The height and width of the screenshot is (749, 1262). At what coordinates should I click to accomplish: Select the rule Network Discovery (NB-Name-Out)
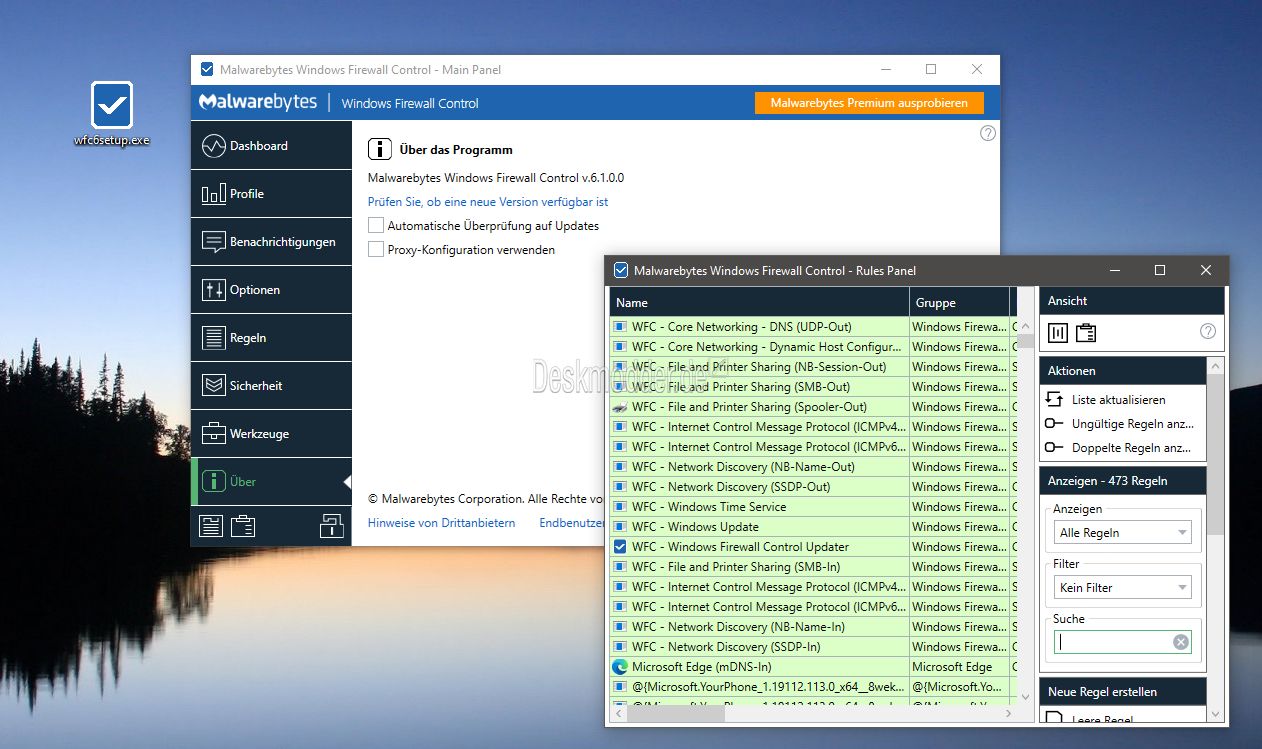point(759,467)
